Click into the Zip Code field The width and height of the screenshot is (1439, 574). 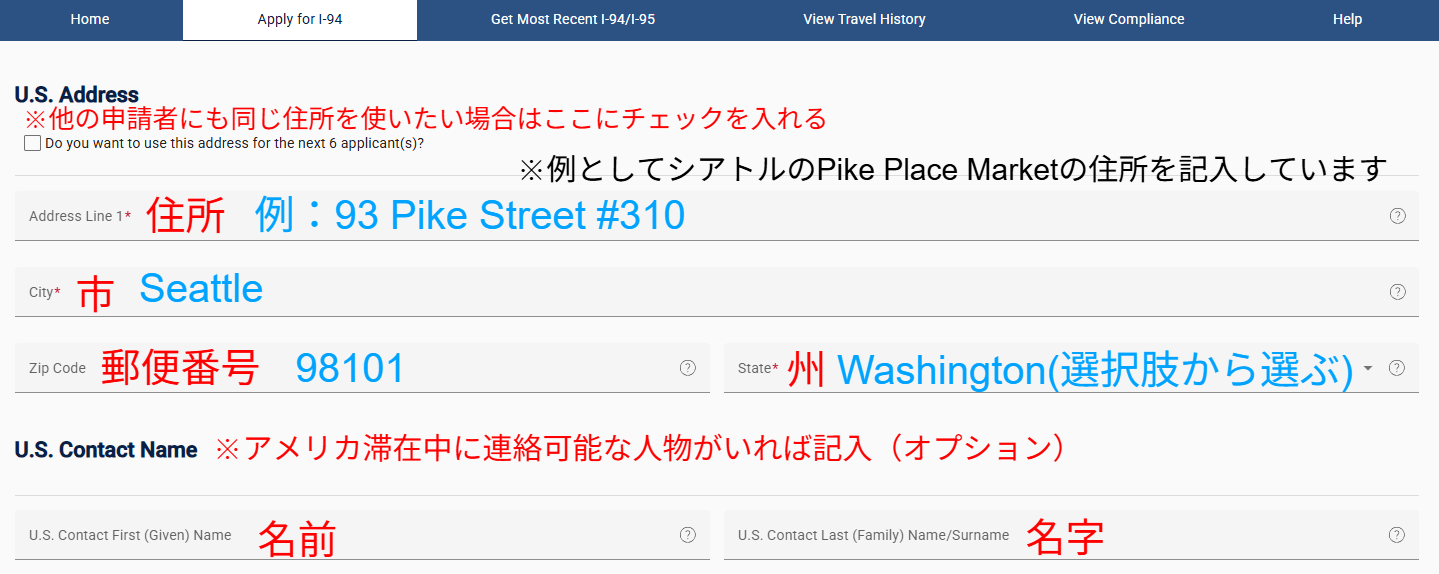[362, 368]
